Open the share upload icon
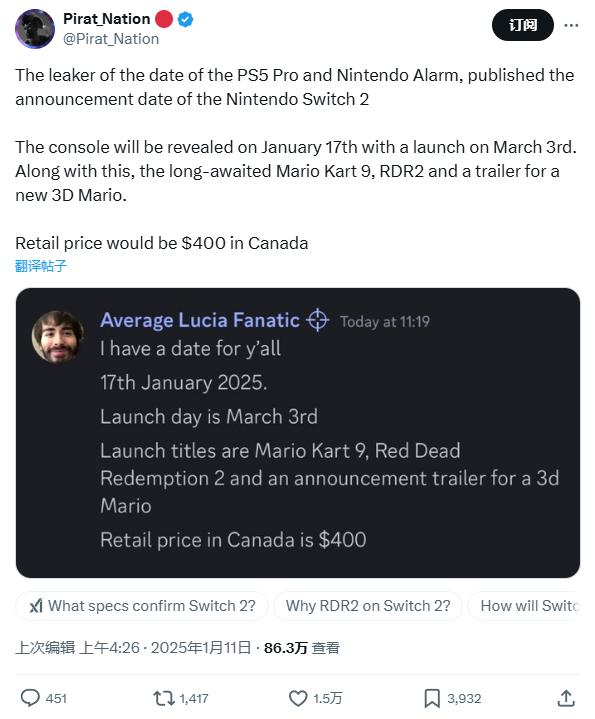The height and width of the screenshot is (719, 595). 566,698
